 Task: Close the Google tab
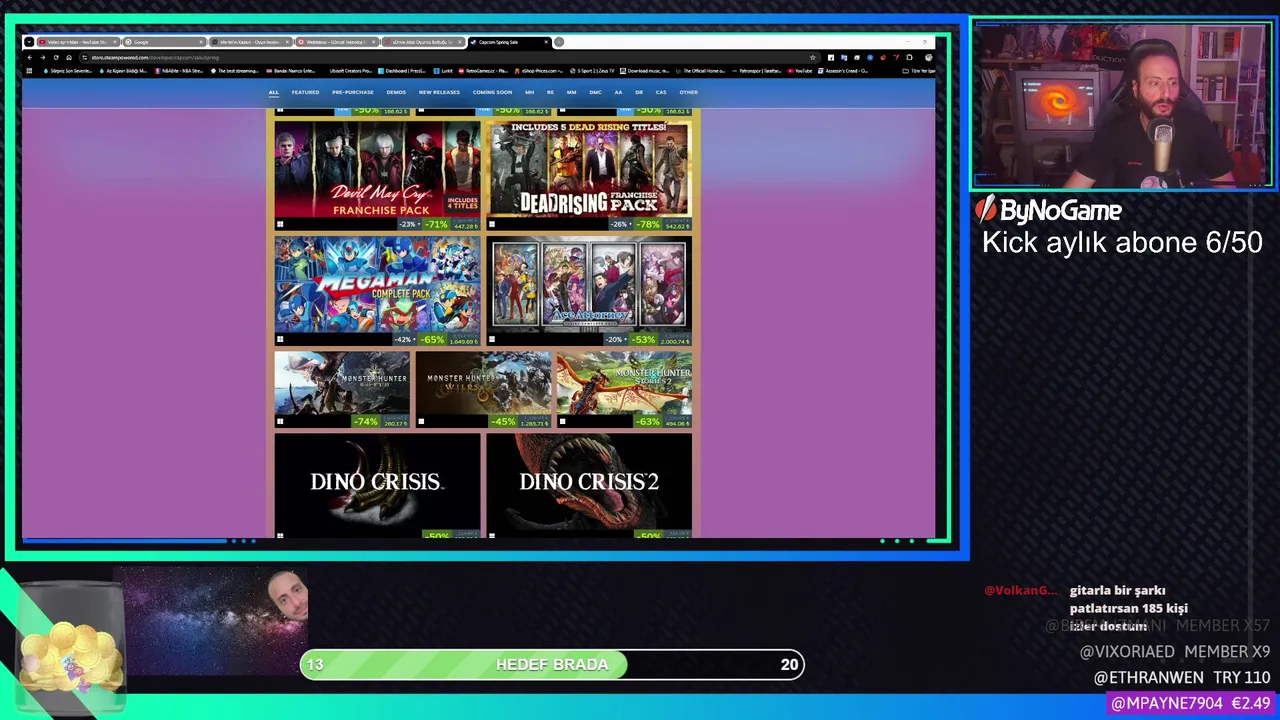click(201, 42)
